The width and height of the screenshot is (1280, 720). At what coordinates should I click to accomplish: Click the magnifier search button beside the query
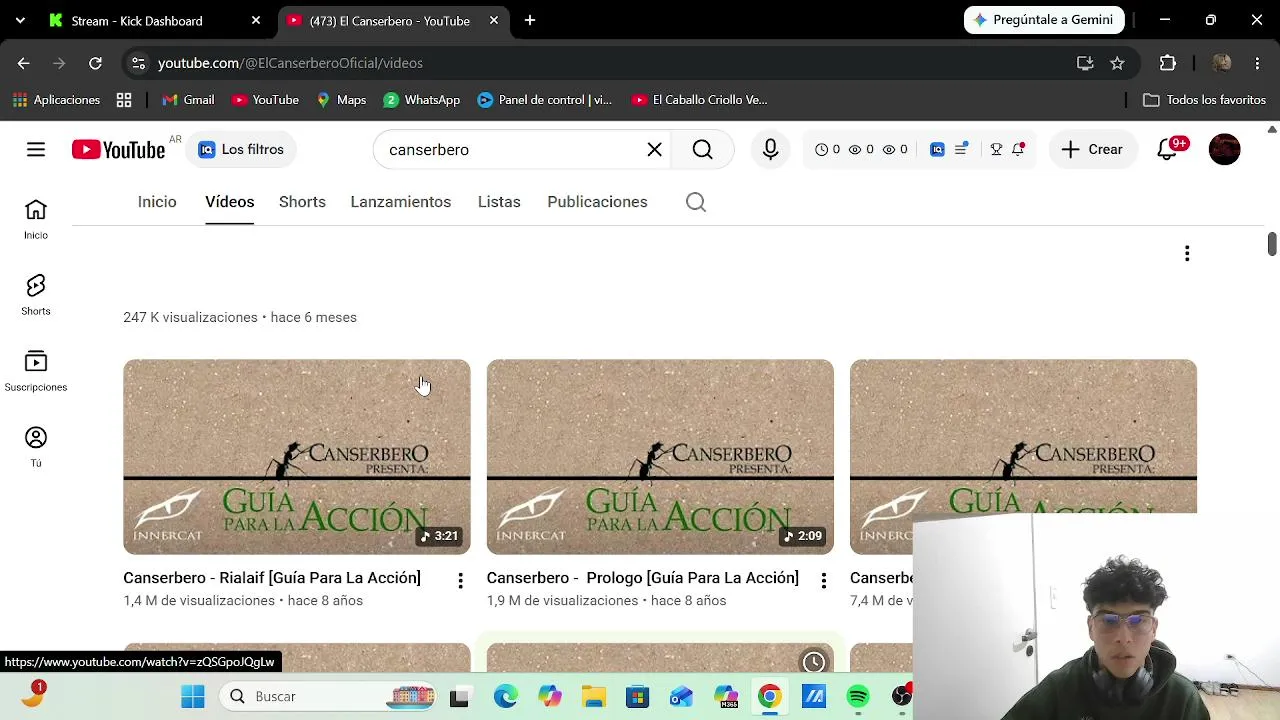pos(702,150)
